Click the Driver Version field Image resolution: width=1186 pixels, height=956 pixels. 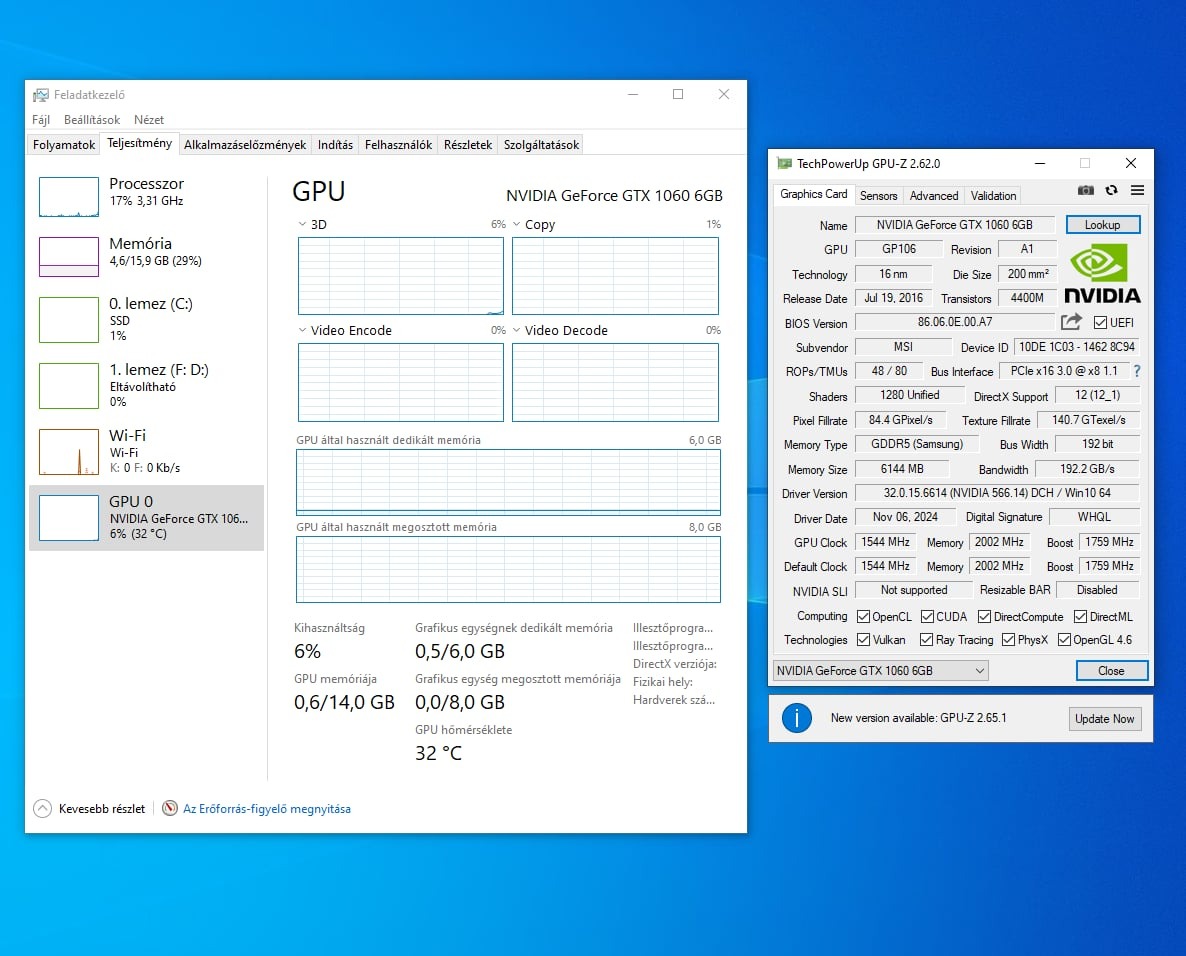click(997, 493)
